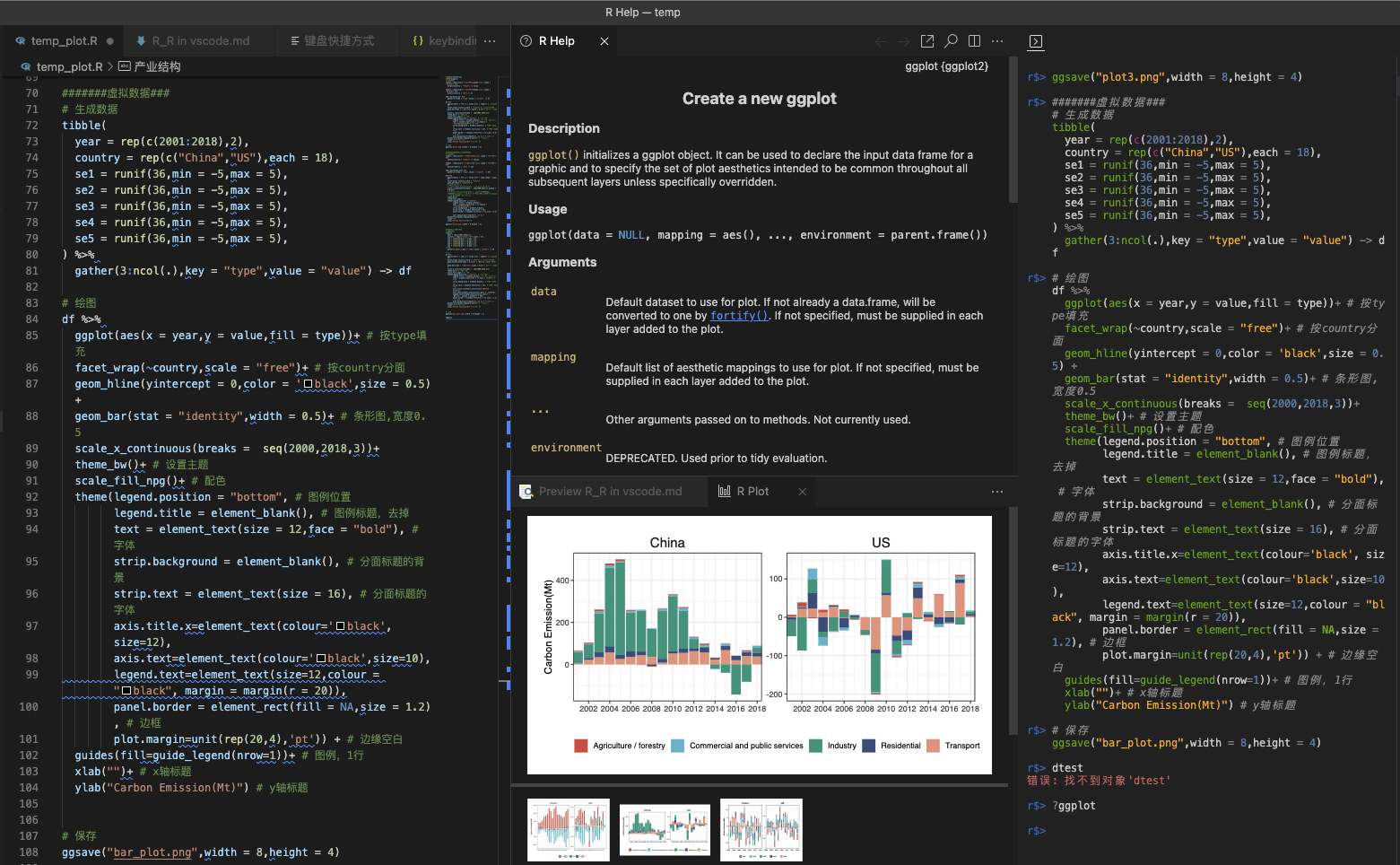
Task: Close the R Plot tab
Action: (801, 491)
